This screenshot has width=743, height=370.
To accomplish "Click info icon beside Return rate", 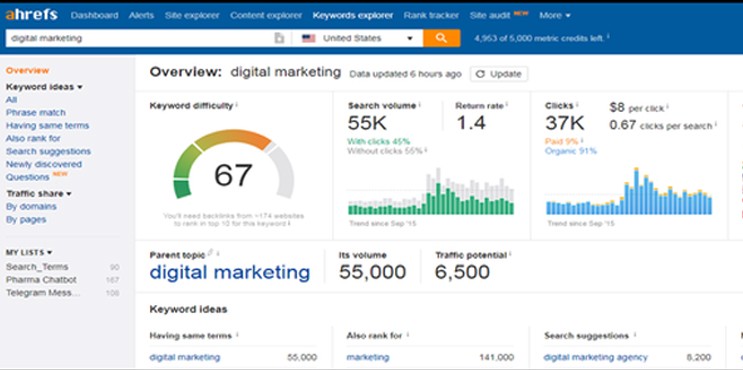I will point(507,105).
